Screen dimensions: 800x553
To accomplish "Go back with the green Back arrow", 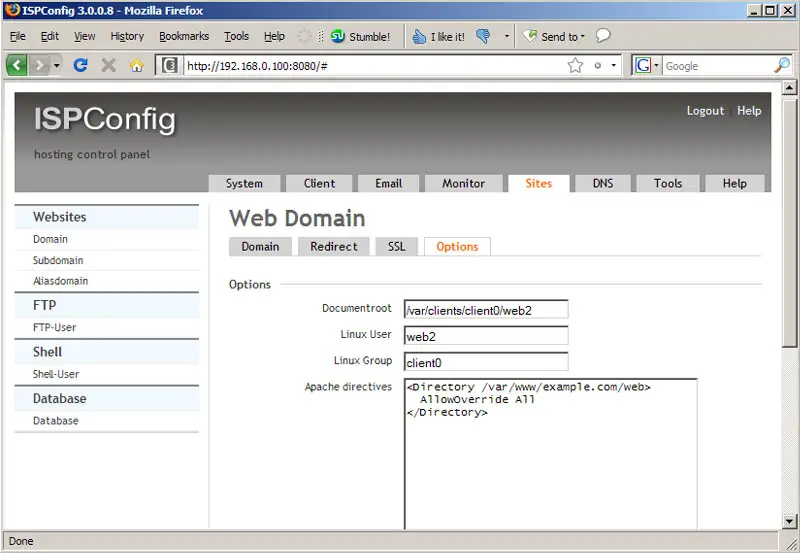I will pyautogui.click(x=16, y=65).
